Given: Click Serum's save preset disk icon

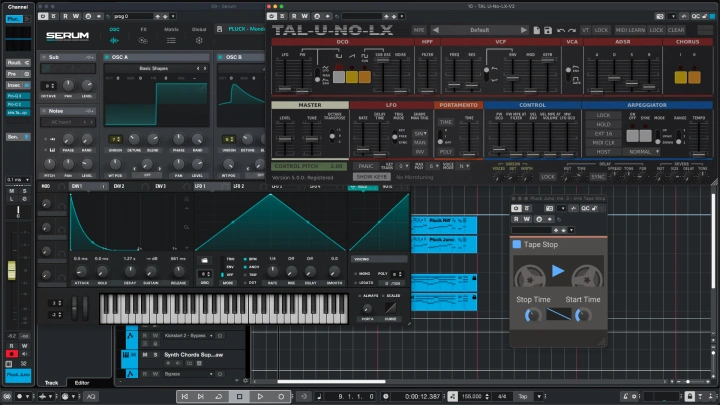Looking at the screenshot, I should point(219,29).
